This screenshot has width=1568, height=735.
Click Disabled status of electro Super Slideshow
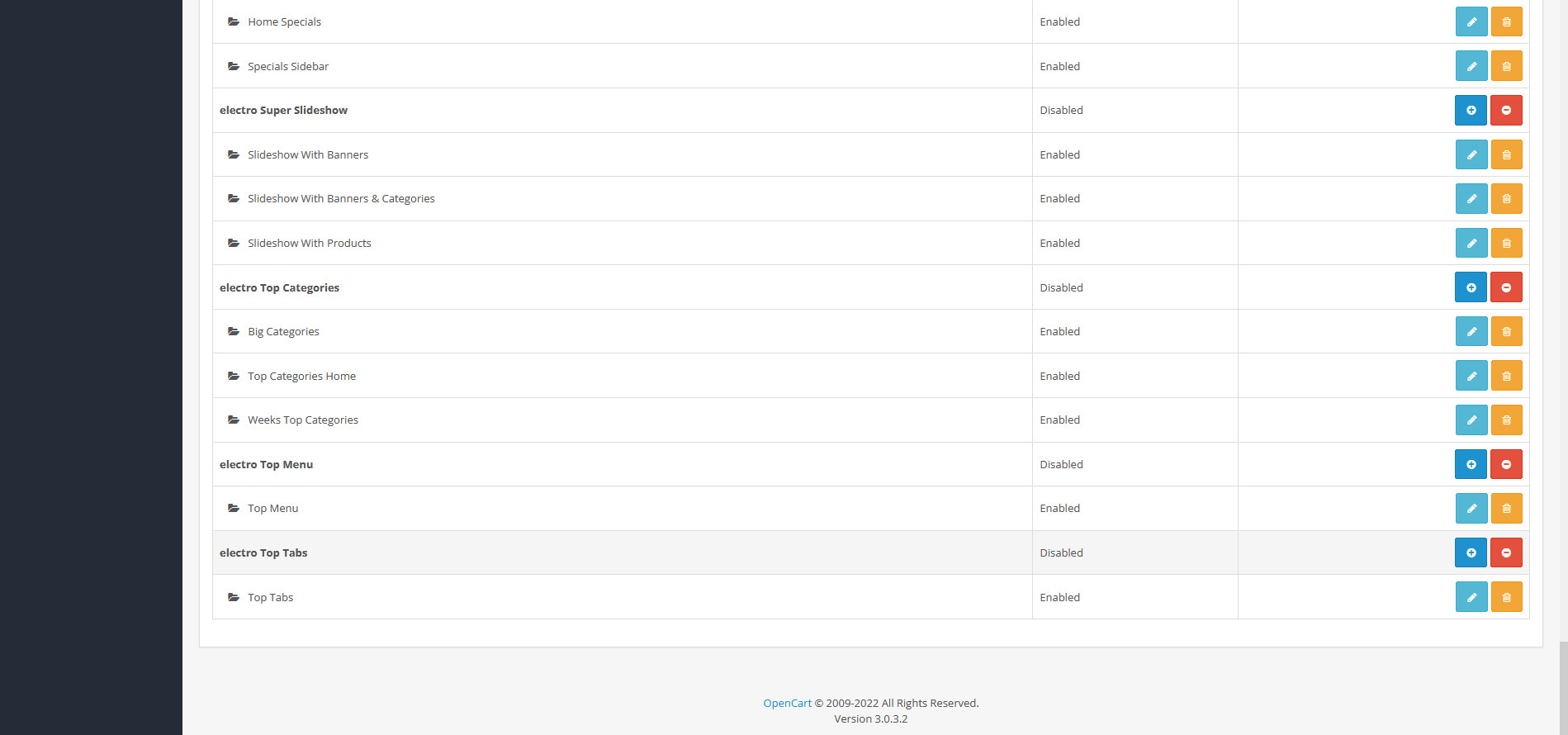(x=1061, y=110)
